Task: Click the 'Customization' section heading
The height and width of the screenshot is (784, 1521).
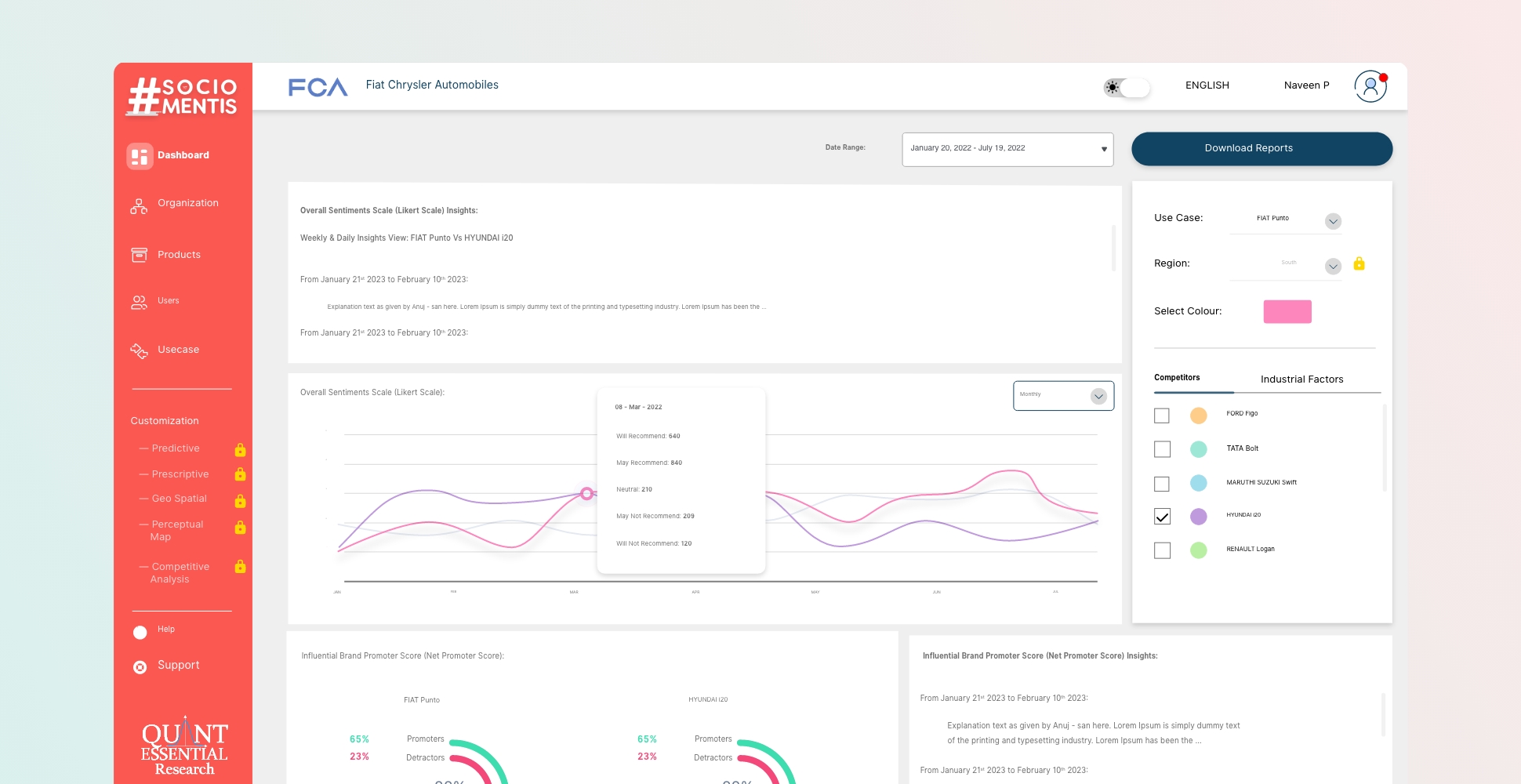Action: (165, 421)
